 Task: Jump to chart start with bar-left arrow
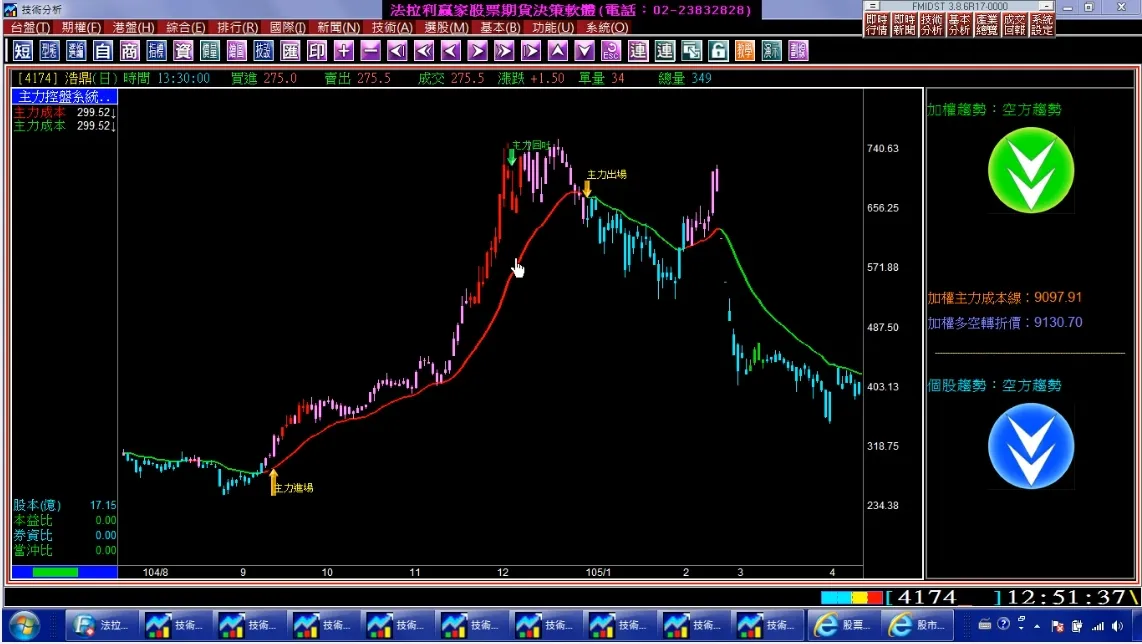click(397, 51)
